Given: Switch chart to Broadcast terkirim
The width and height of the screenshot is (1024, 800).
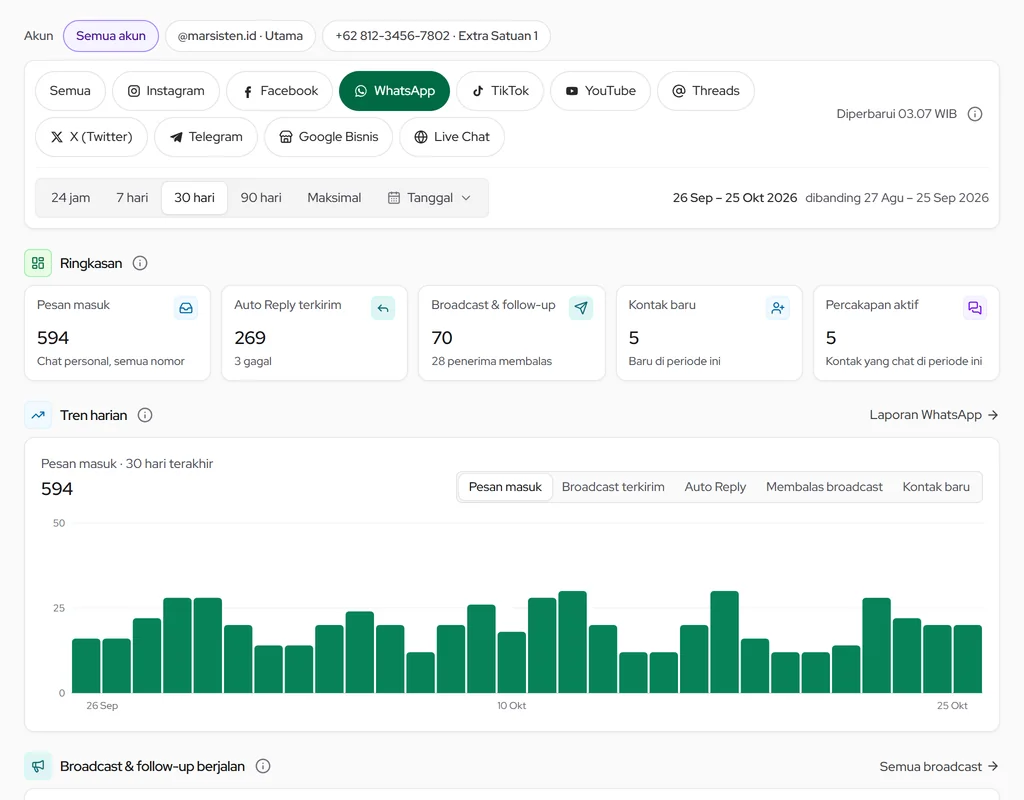Looking at the screenshot, I should point(613,487).
